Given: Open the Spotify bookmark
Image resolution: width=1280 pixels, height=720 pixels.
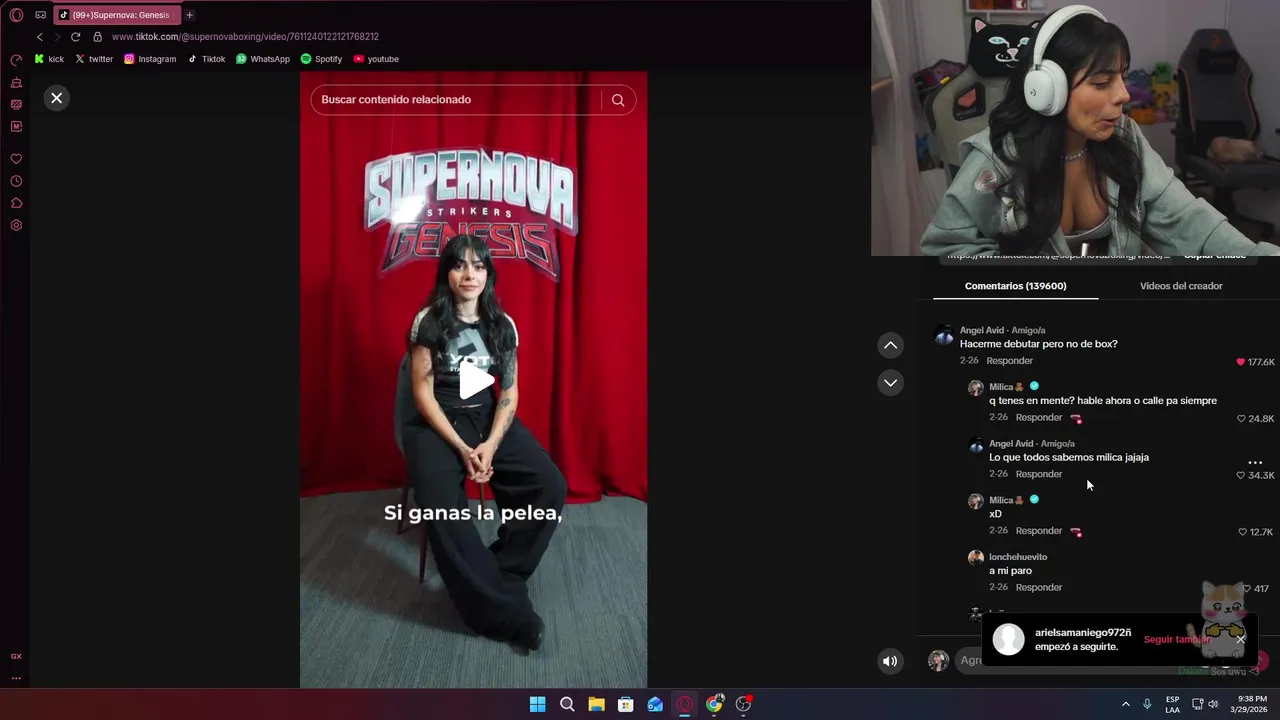Looking at the screenshot, I should tap(321, 59).
